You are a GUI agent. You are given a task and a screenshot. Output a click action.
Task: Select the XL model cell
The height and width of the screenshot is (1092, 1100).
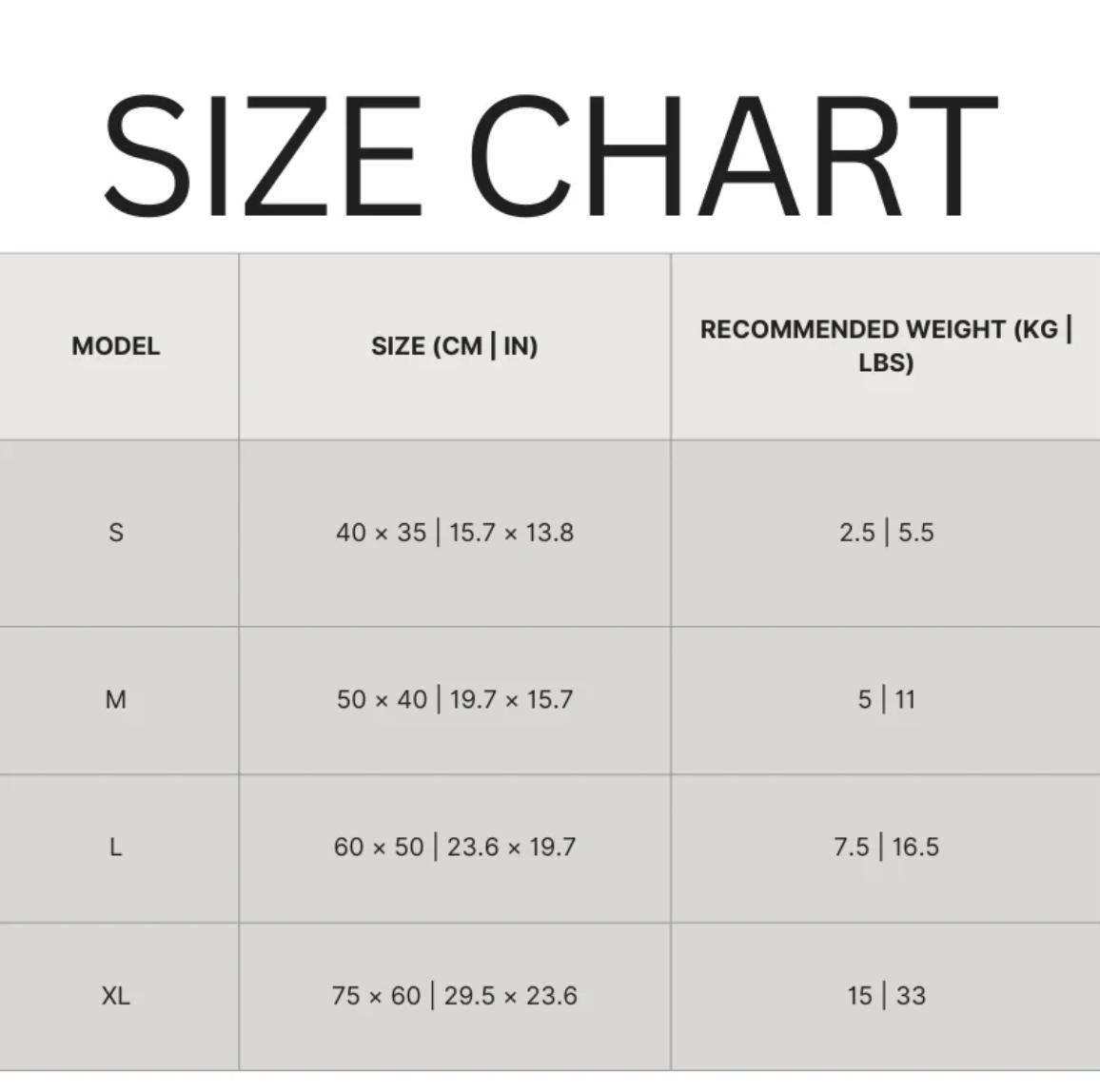[116, 996]
